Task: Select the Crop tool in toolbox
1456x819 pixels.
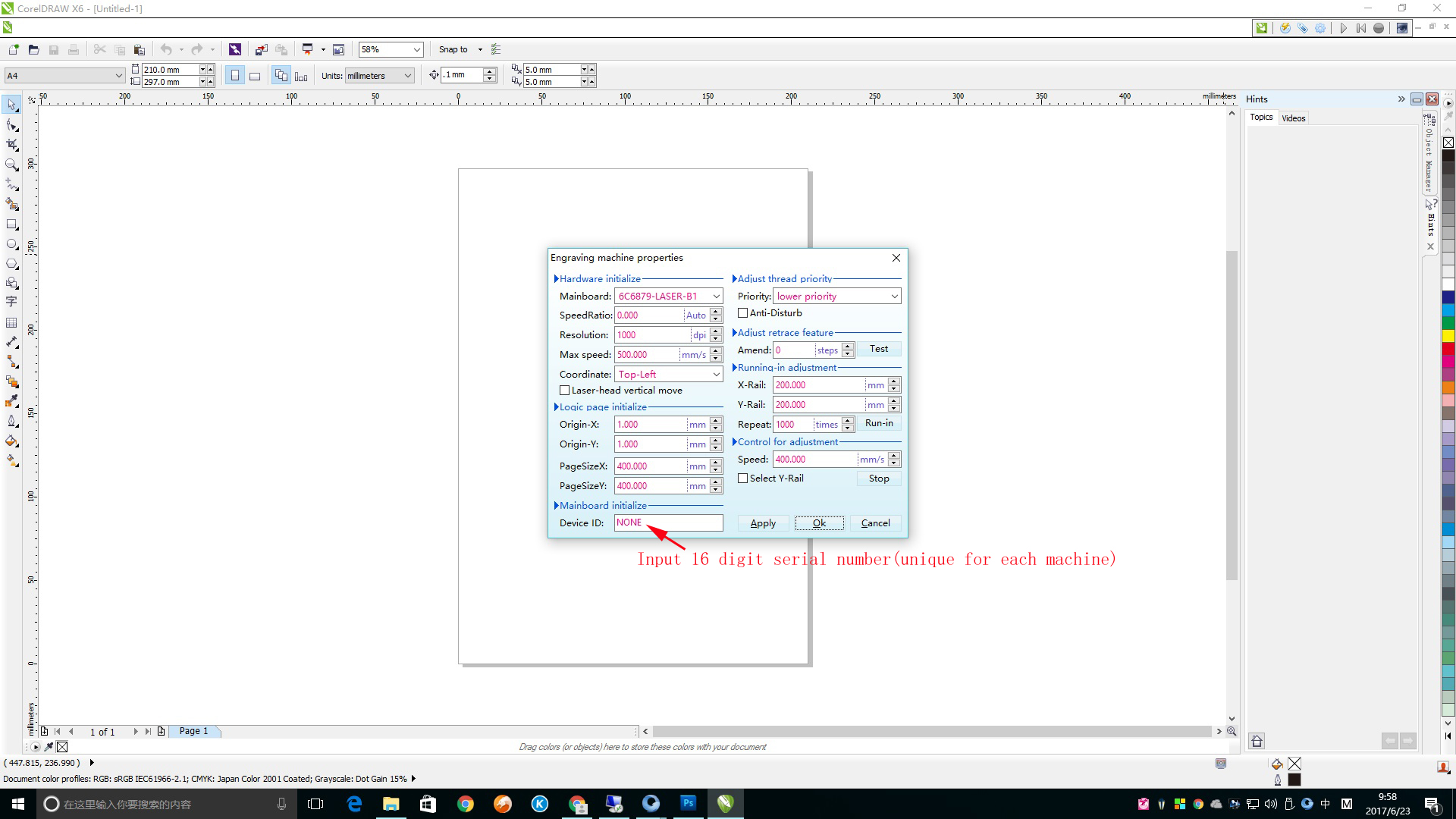Action: 12,144
